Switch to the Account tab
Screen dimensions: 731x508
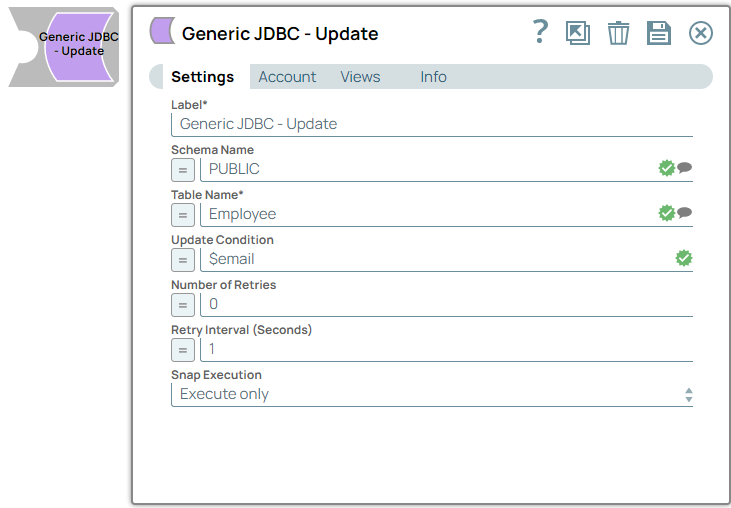287,77
